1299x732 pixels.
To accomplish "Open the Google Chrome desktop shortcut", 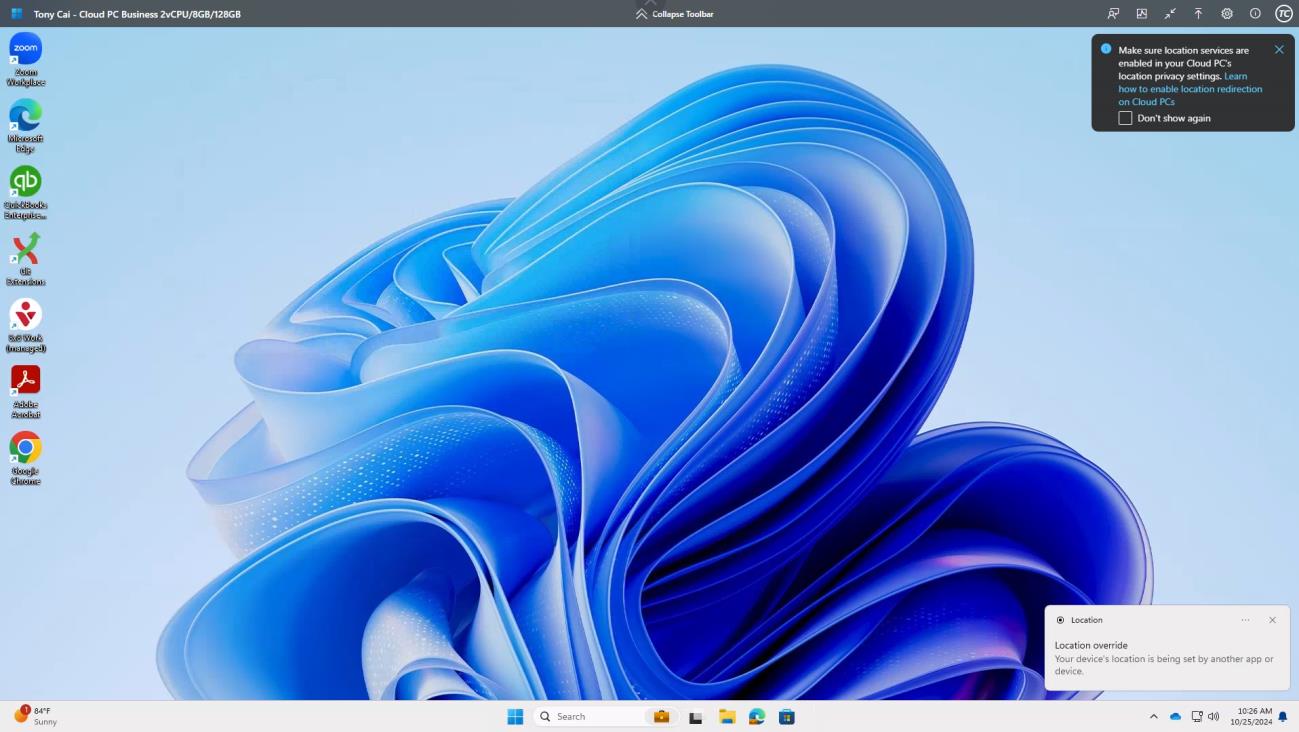I will click(25, 447).
